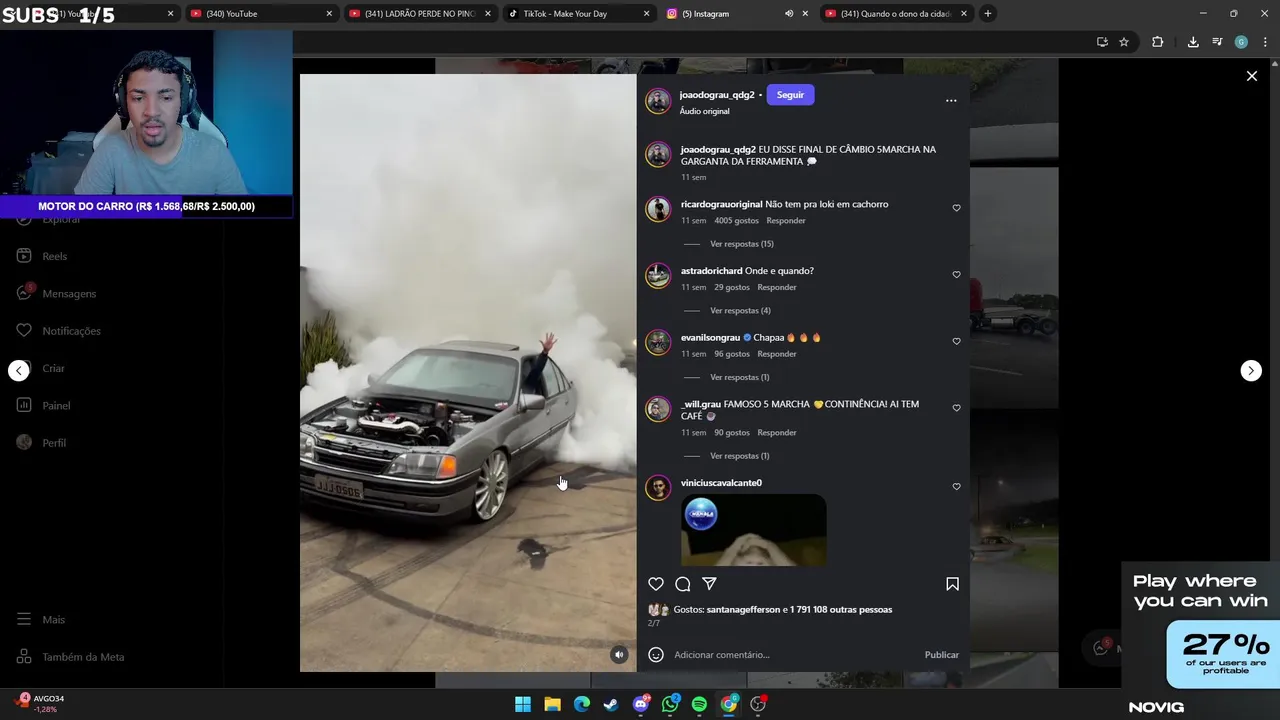Image resolution: width=1280 pixels, height=720 pixels.
Task: Open Steam from taskbar
Action: click(x=611, y=705)
